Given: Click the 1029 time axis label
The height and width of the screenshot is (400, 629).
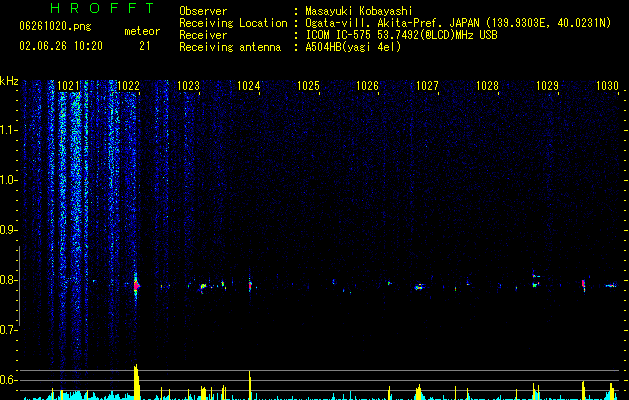Looking at the screenshot, I should point(547,86).
